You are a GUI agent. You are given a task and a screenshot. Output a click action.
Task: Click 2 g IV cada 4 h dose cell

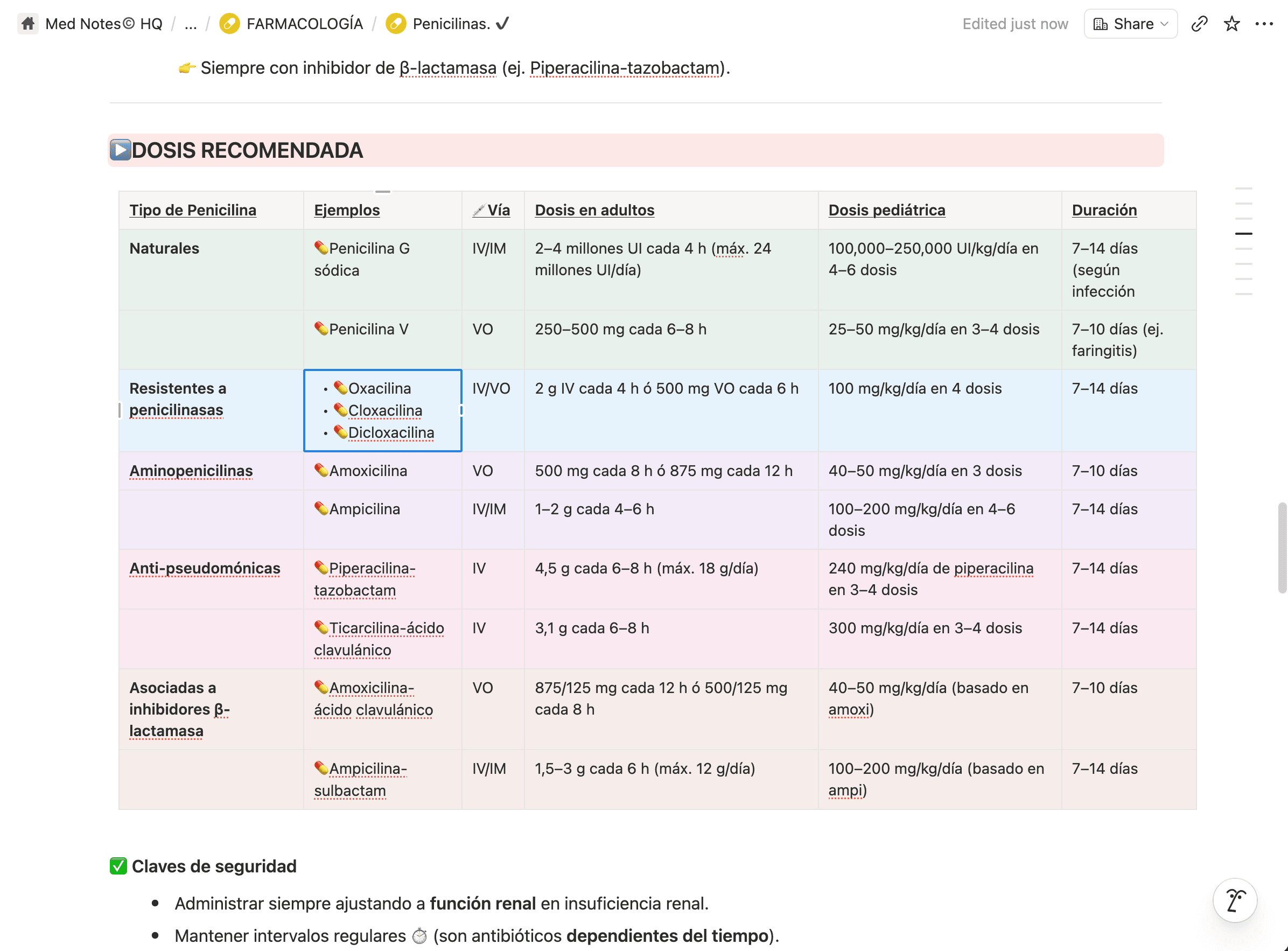671,410
